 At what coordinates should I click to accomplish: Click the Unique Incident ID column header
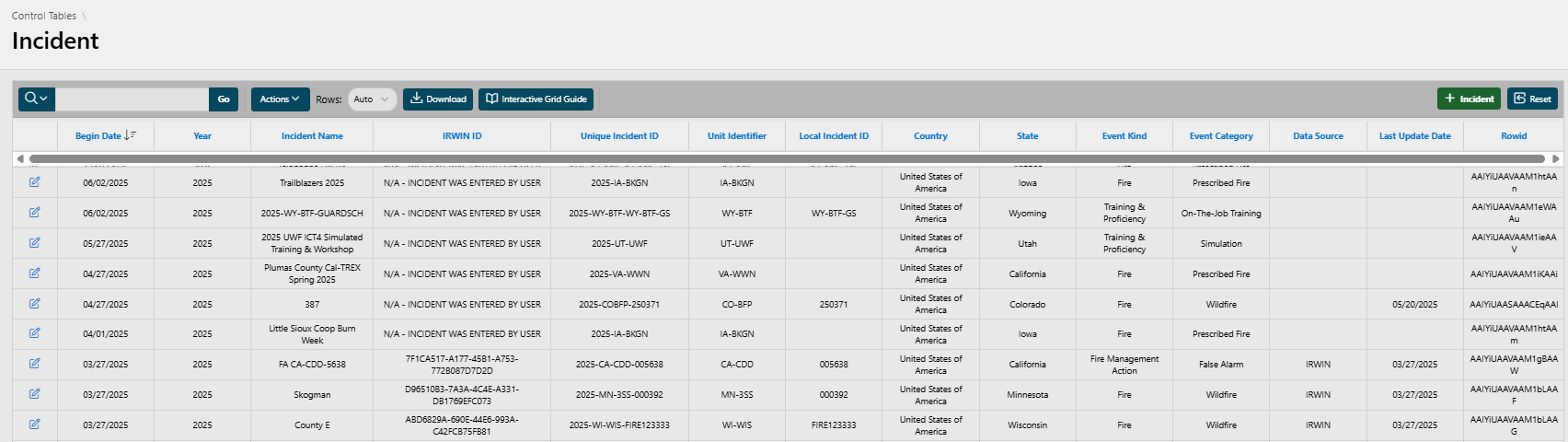619,135
